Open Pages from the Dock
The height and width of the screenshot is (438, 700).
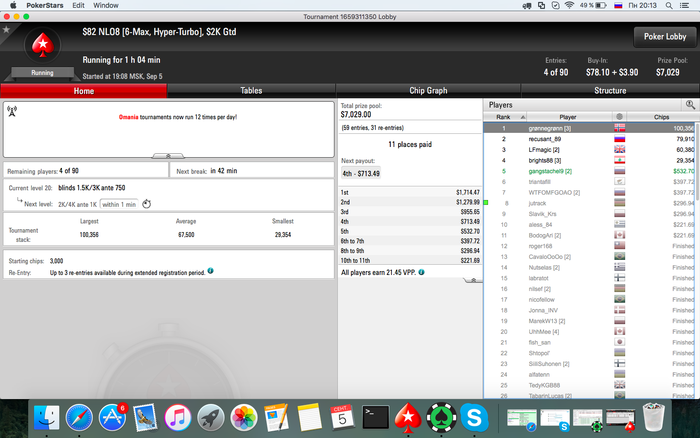276,418
